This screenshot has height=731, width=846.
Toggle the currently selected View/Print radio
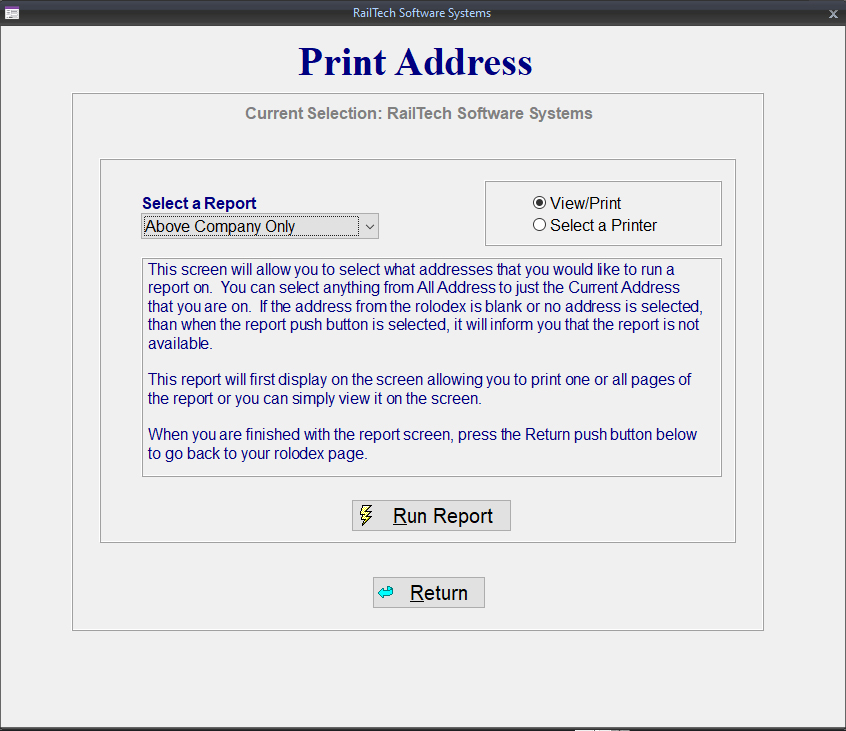click(539, 202)
